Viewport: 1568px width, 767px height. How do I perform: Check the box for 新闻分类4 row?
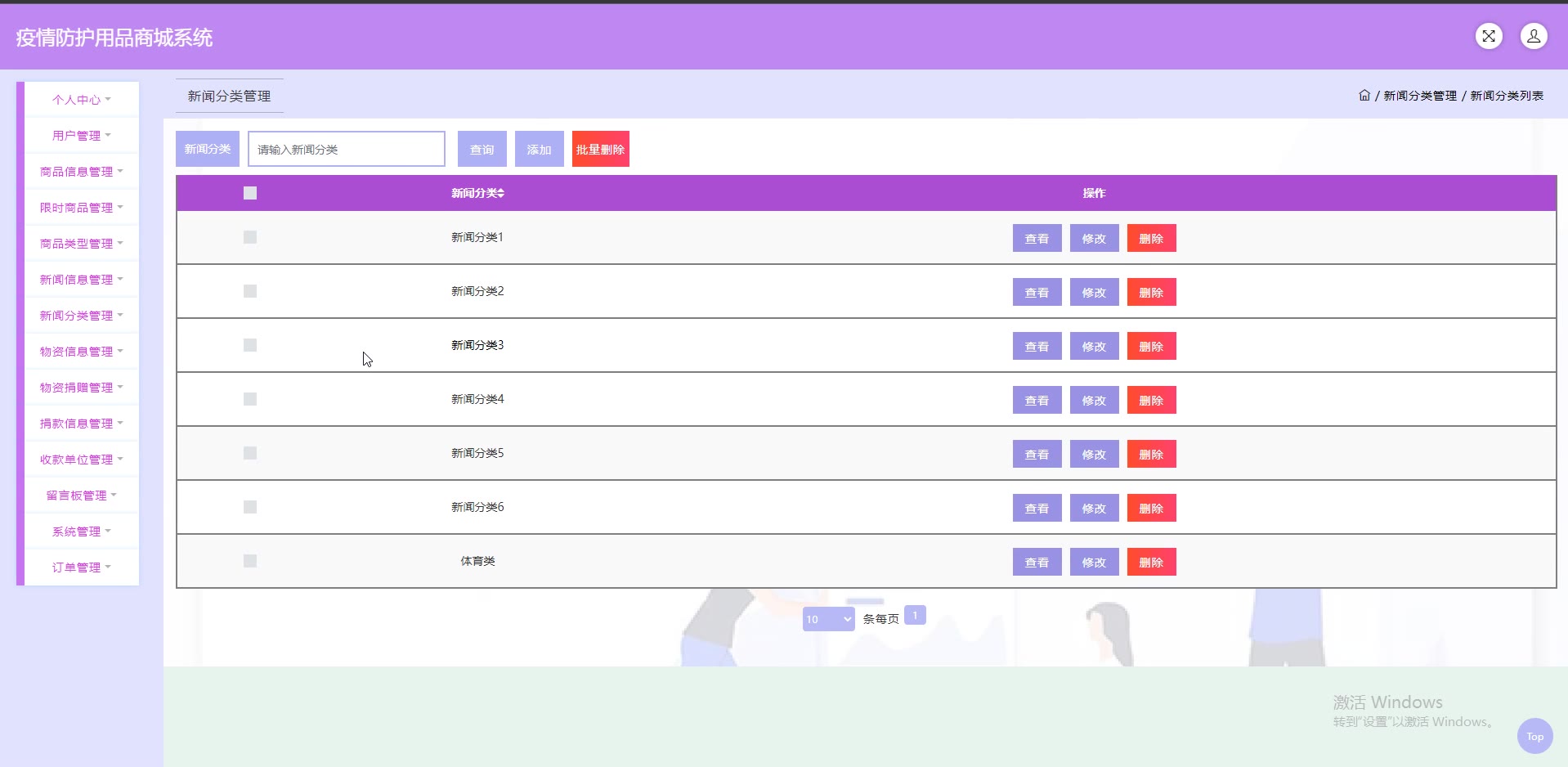pos(250,399)
